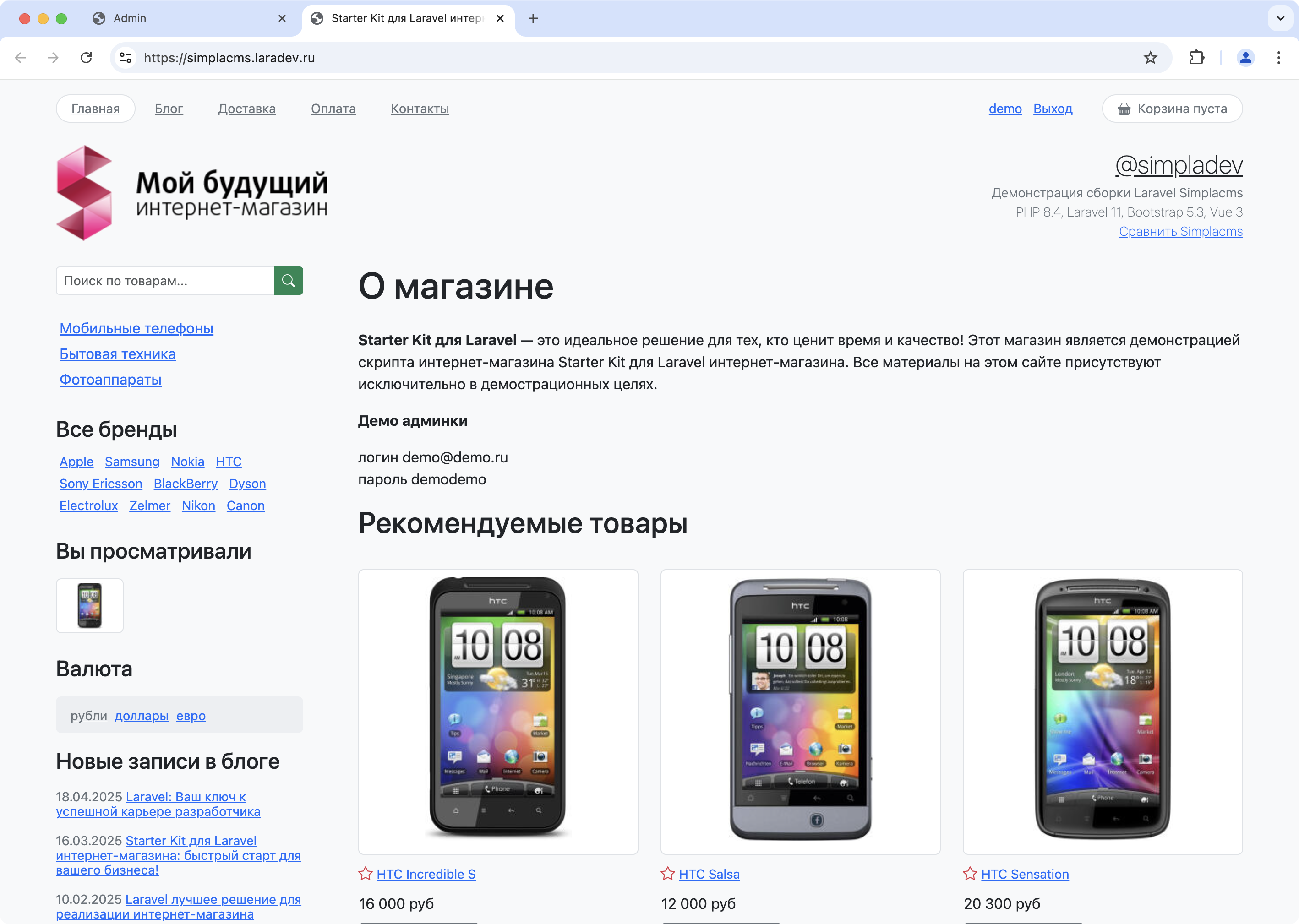Click the Поиск по товарам search field
Screen dimensions: 1299x924
coord(164,281)
